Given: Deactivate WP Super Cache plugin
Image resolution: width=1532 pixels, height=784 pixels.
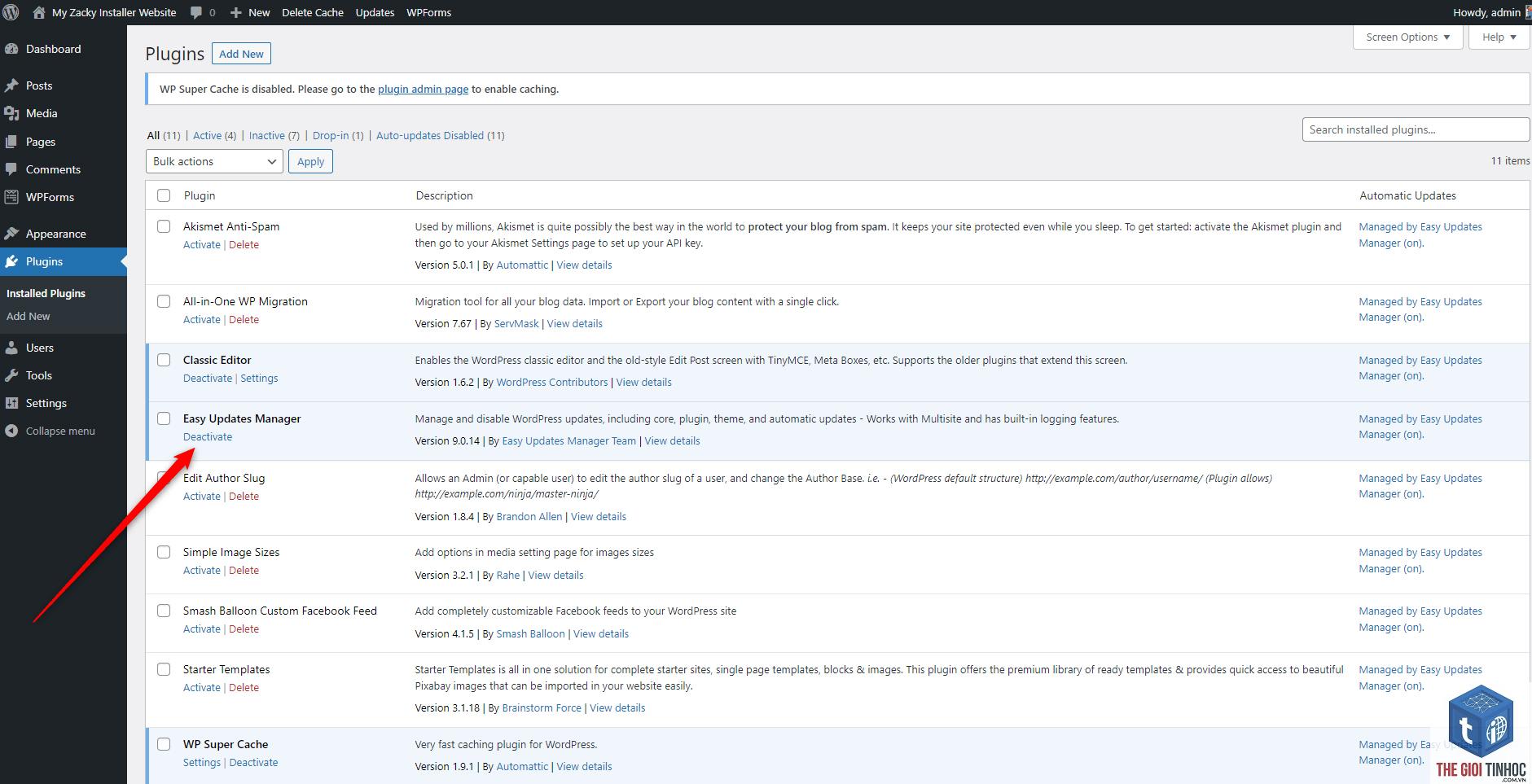Looking at the screenshot, I should coord(253,762).
